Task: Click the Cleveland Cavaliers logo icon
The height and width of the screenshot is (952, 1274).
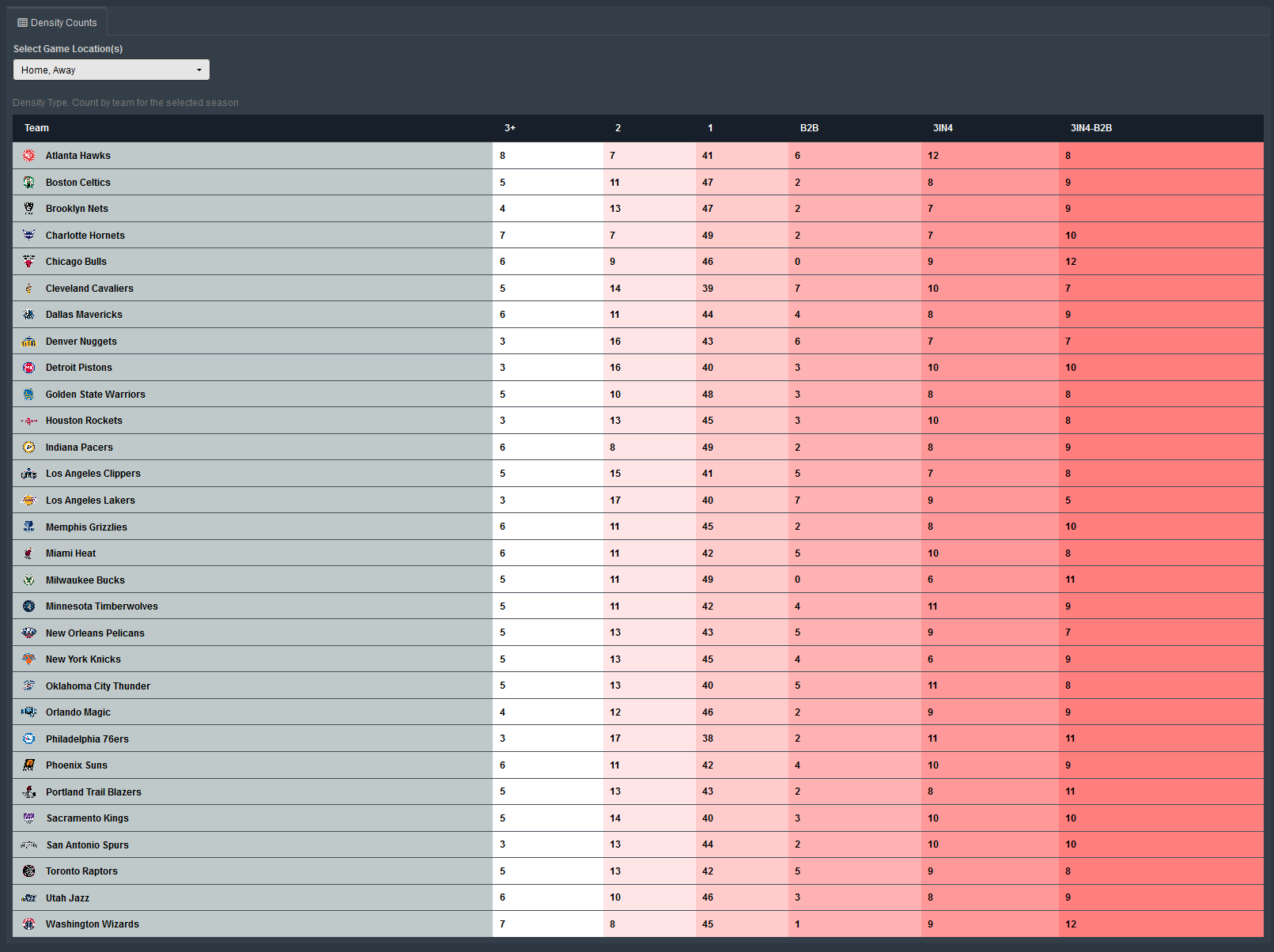Action: pyautogui.click(x=29, y=289)
